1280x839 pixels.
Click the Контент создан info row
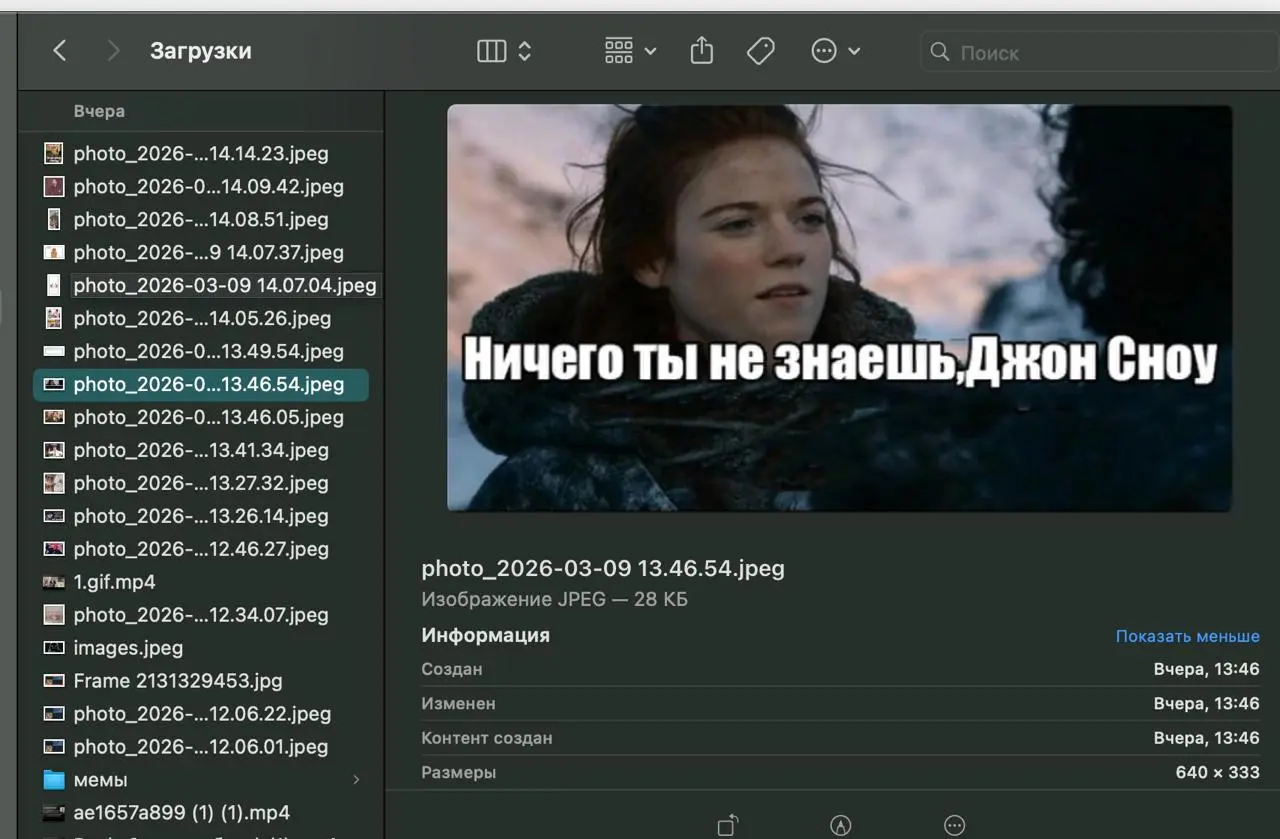pos(840,738)
